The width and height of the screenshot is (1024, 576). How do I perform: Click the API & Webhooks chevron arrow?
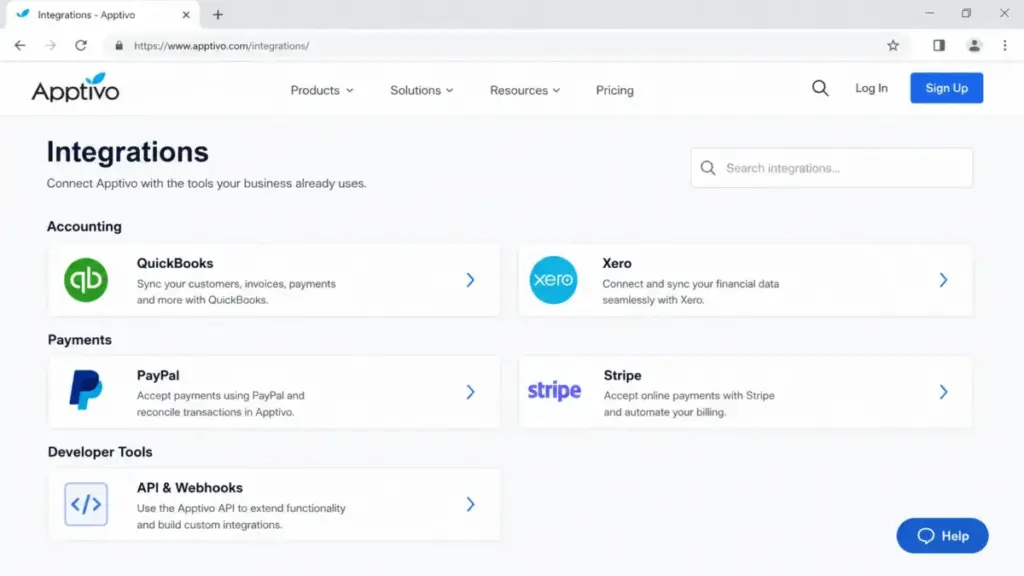pyautogui.click(x=470, y=504)
